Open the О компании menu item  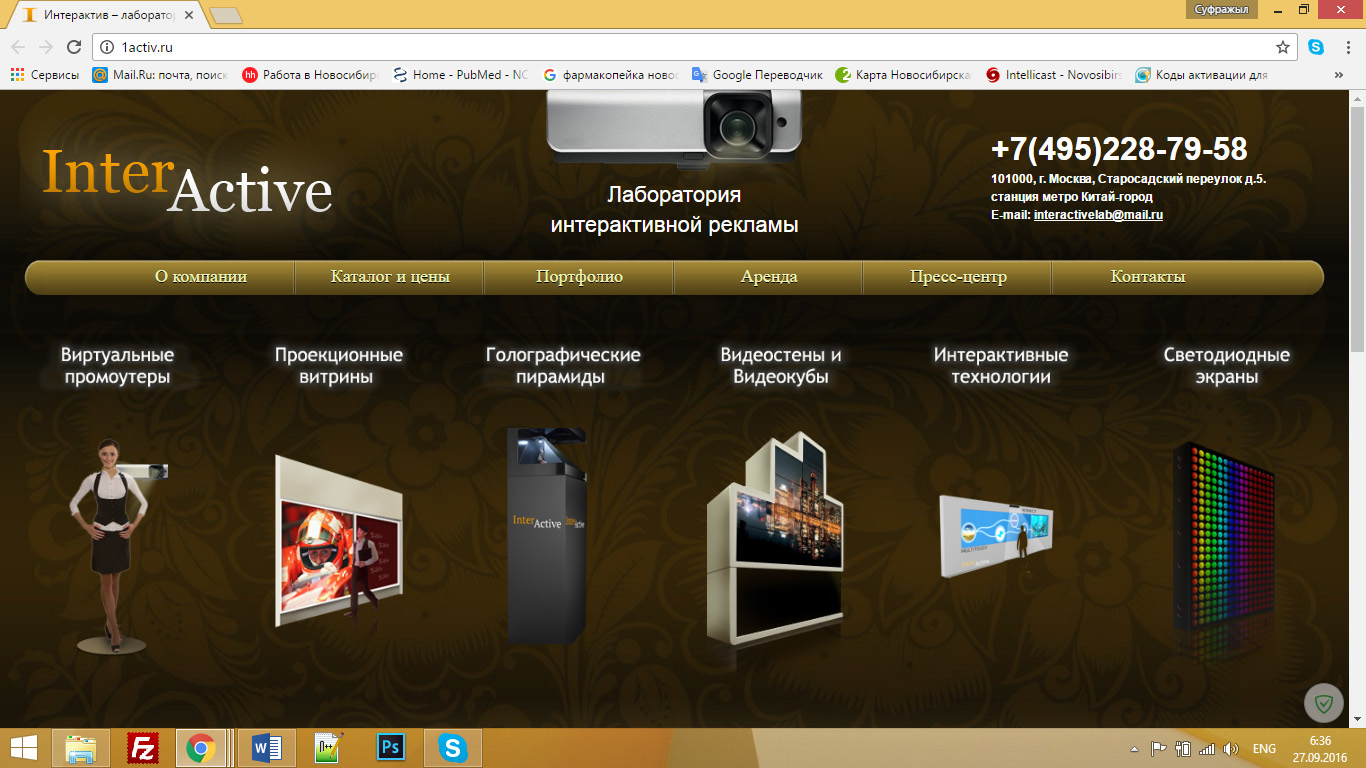pos(201,277)
